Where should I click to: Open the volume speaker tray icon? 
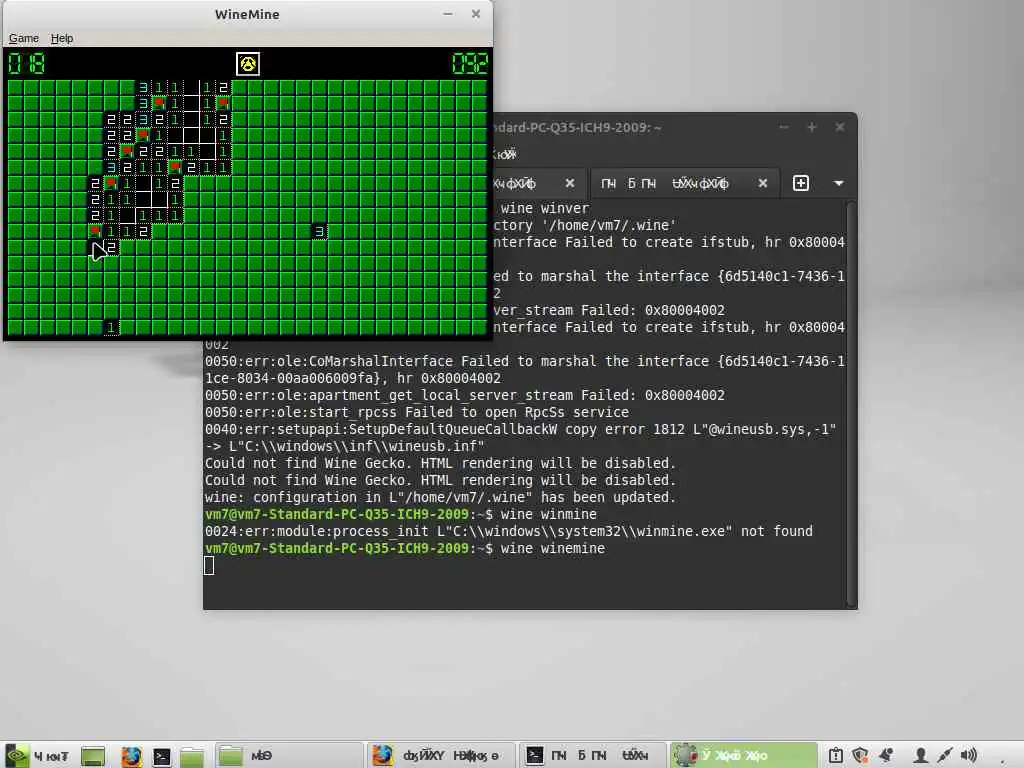[x=969, y=756]
